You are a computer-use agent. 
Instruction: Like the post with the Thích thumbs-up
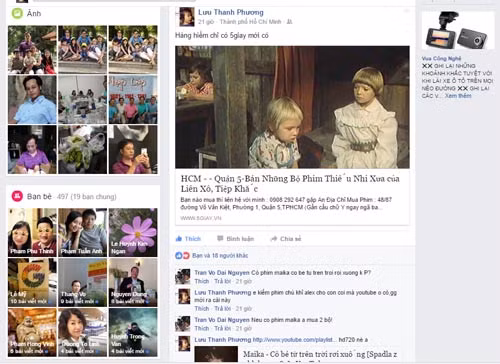point(188,239)
